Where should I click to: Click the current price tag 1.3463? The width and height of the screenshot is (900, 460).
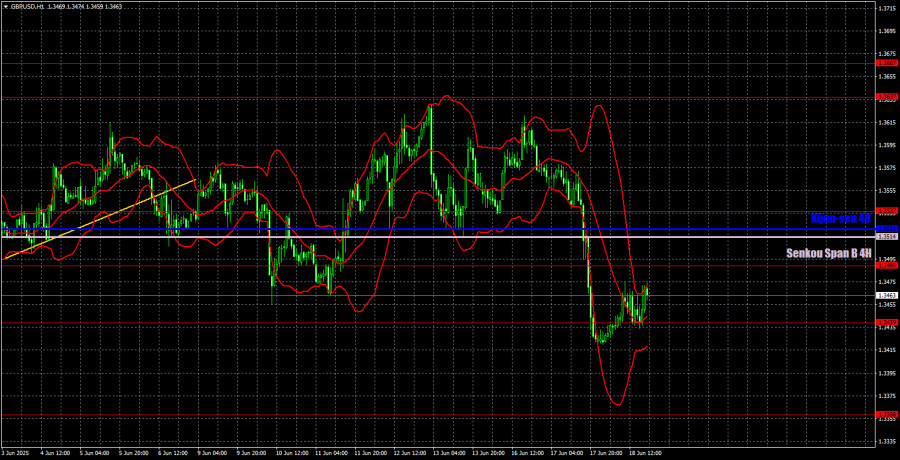tap(887, 295)
